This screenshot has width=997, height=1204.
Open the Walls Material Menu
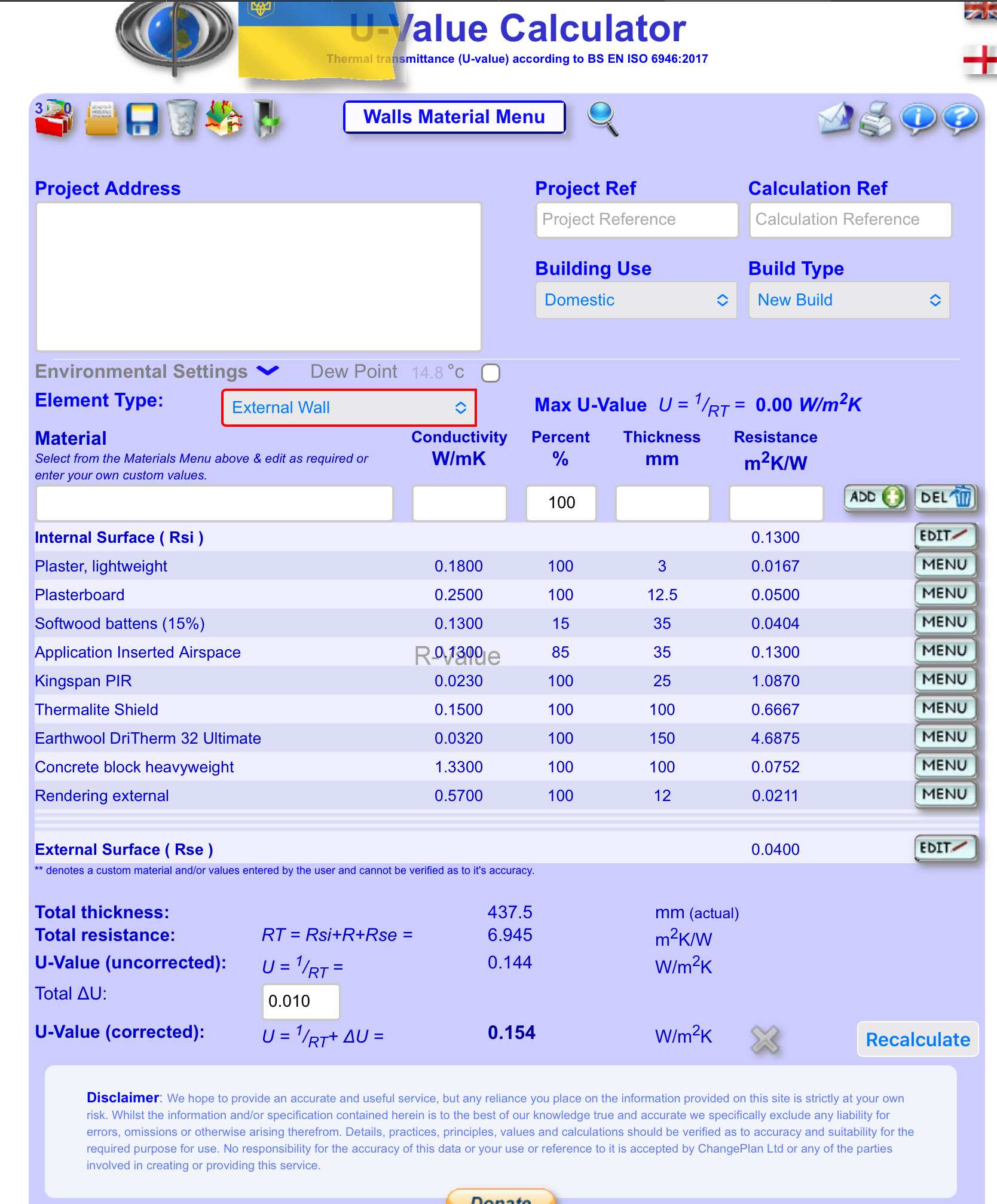[454, 117]
